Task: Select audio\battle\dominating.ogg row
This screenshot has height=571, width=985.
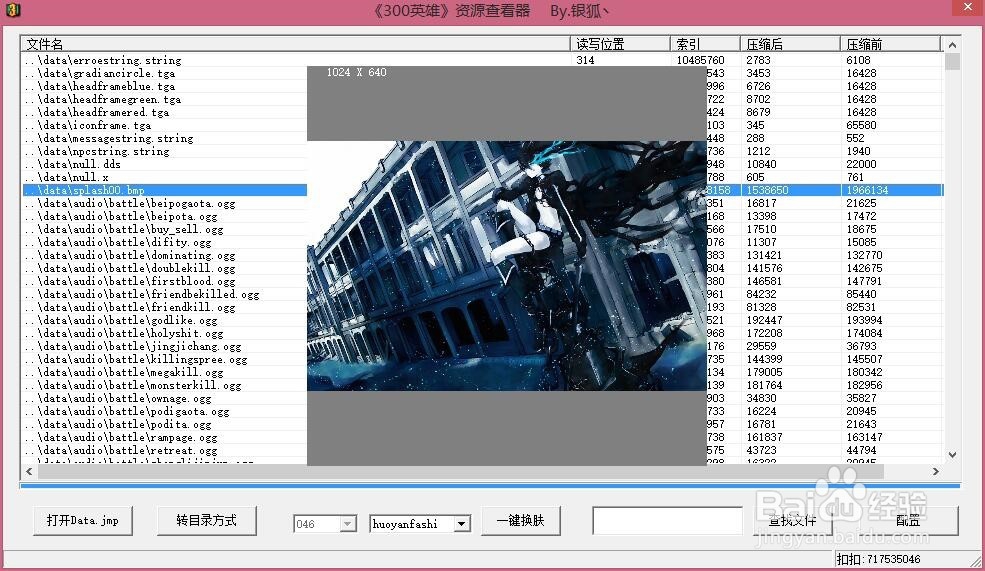Action: click(x=165, y=255)
